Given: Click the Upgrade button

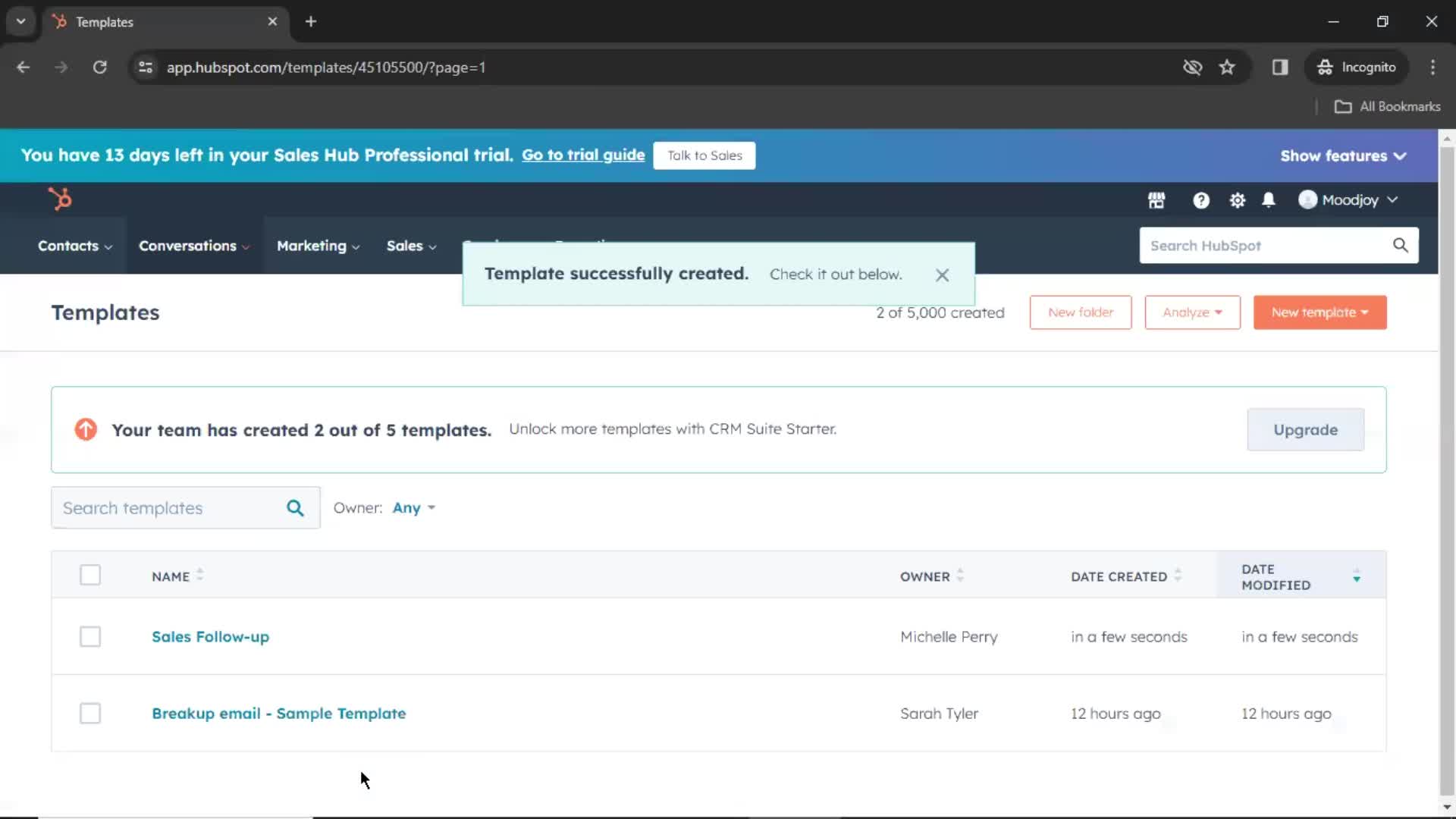Looking at the screenshot, I should point(1305,429).
